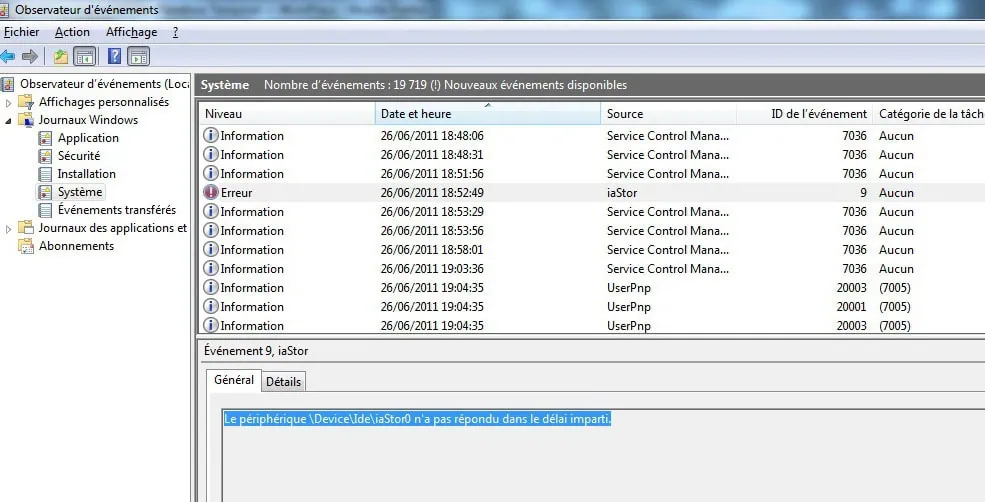Click the Back arrow in the toolbar
Image resolution: width=985 pixels, height=502 pixels.
coord(8,56)
